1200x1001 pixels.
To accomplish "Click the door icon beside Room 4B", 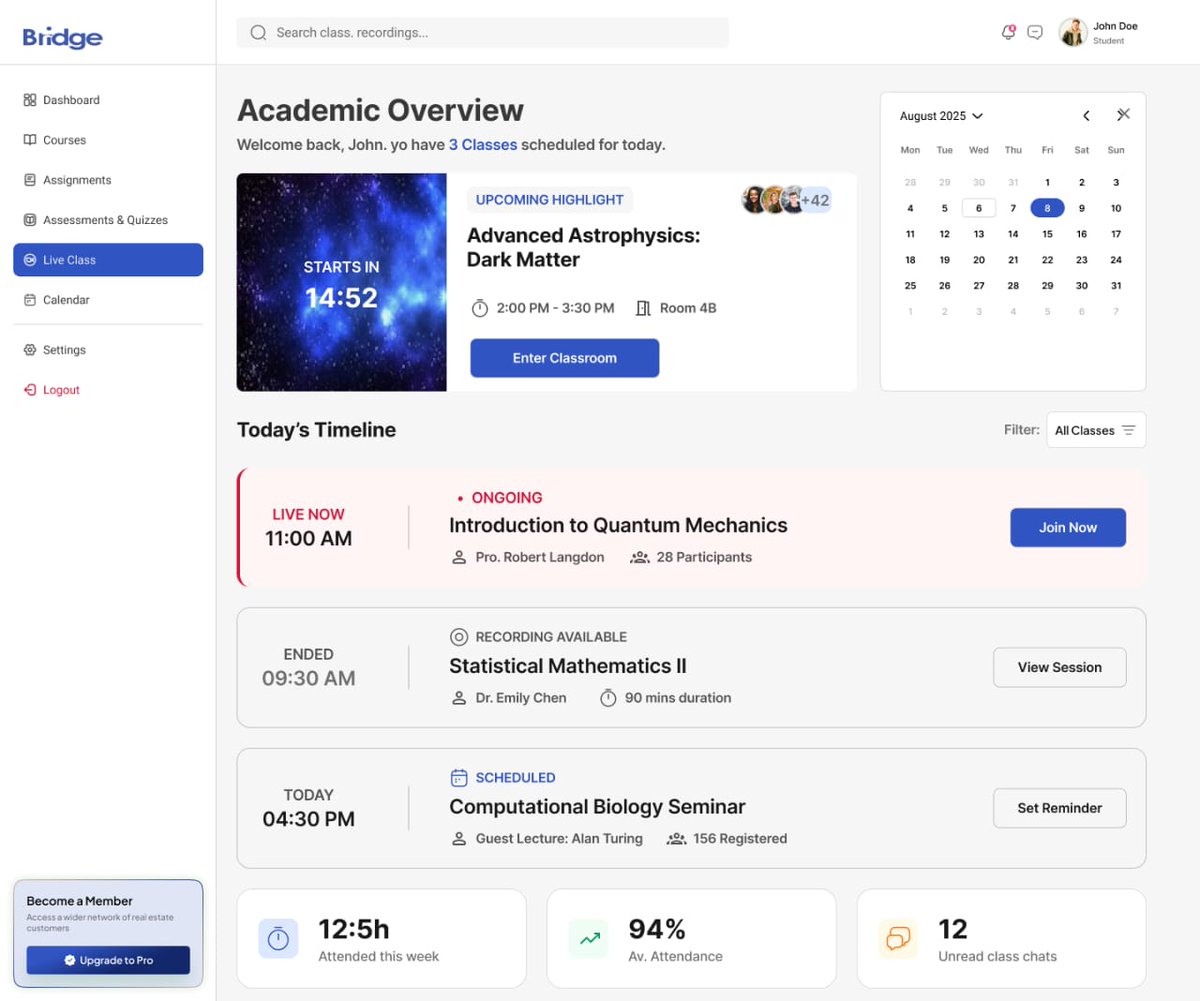I will 643,308.
